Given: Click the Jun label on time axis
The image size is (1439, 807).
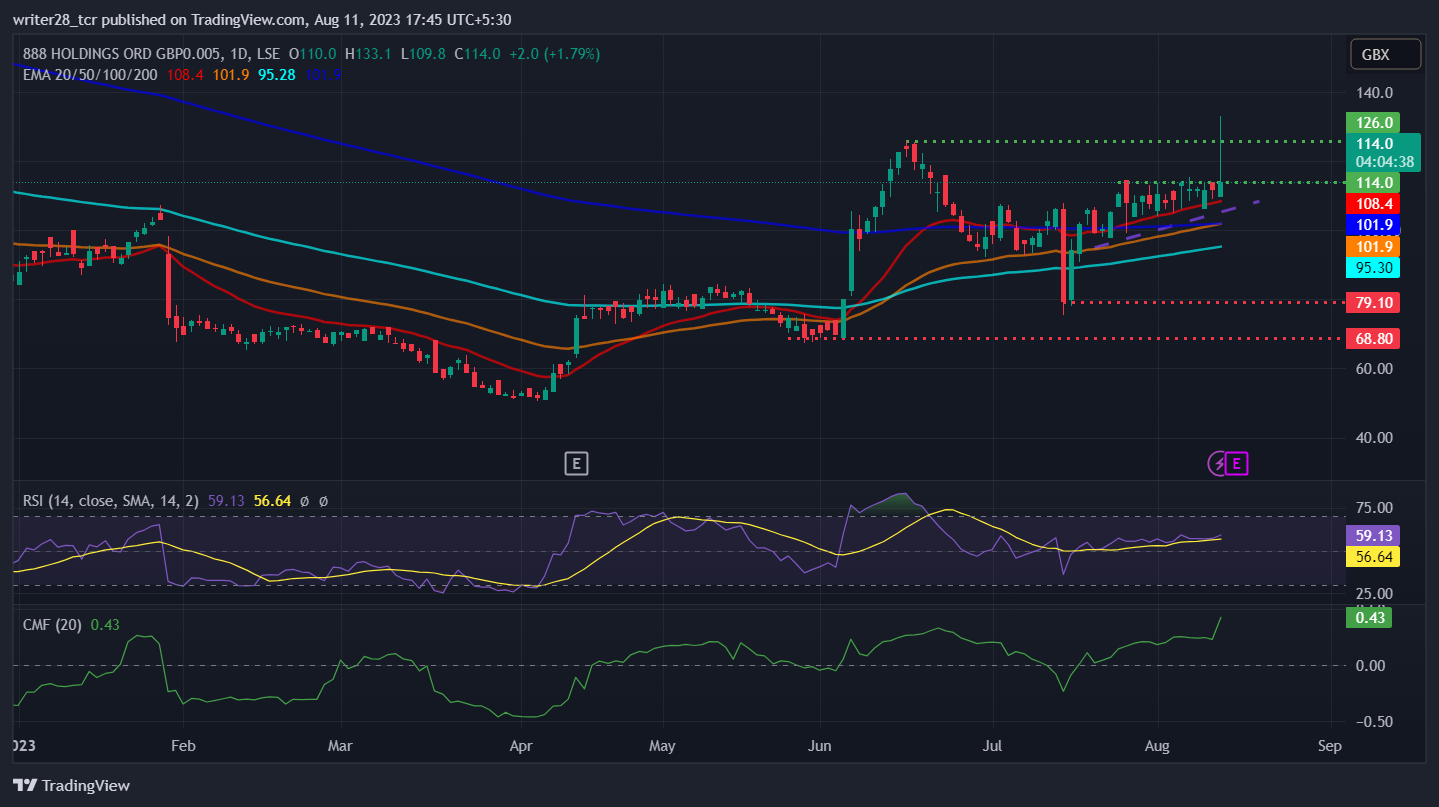Looking at the screenshot, I should [x=819, y=746].
